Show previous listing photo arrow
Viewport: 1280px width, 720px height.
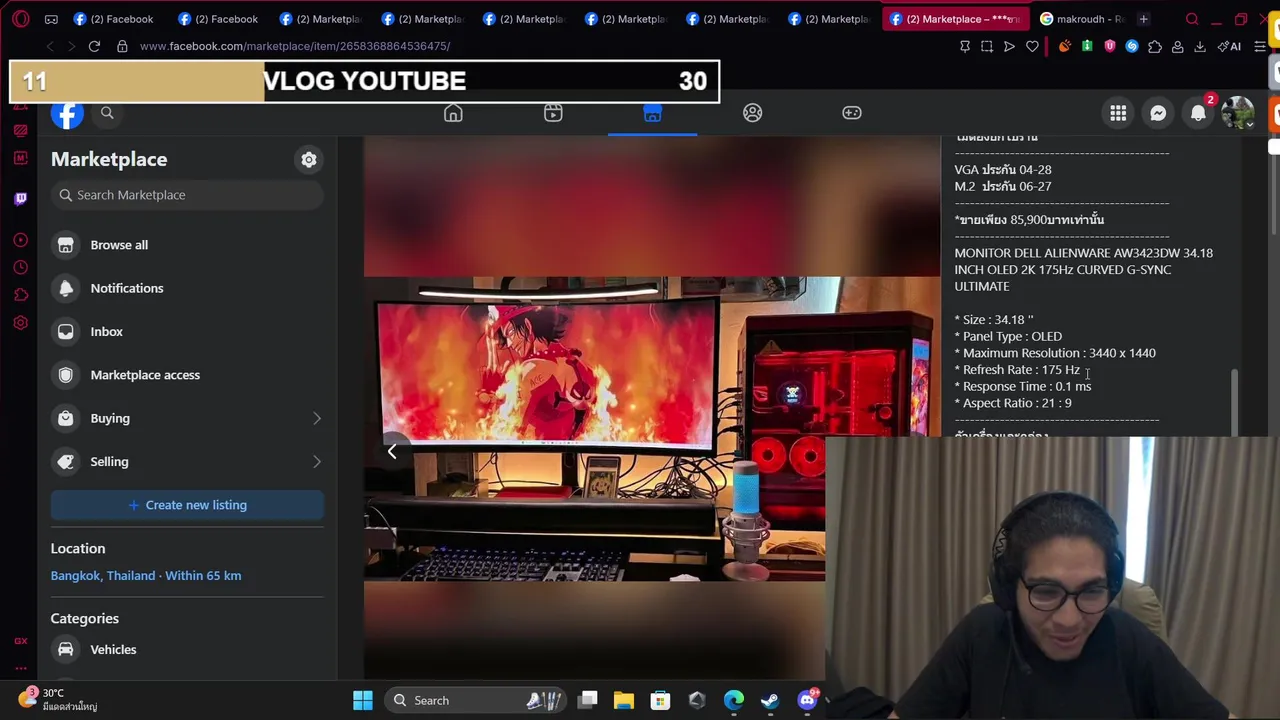click(x=392, y=452)
